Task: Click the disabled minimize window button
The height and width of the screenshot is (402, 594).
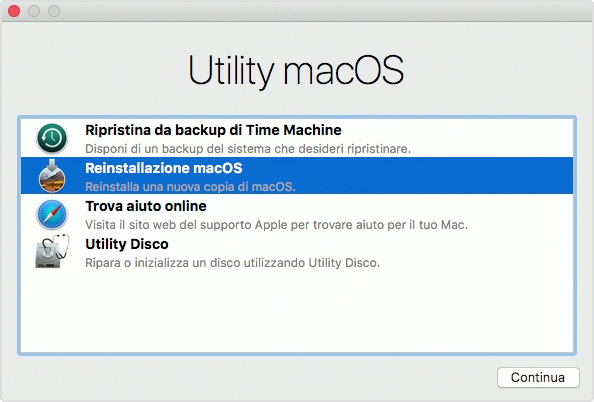Action: 34,11
